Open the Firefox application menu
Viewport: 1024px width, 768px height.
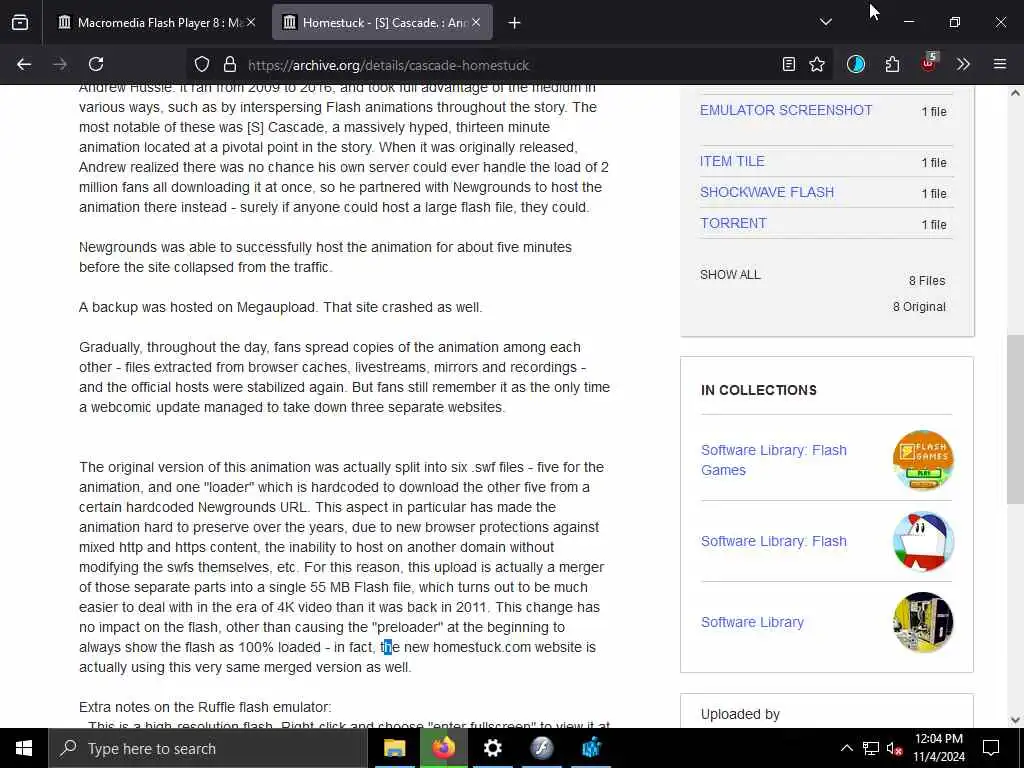(1000, 64)
